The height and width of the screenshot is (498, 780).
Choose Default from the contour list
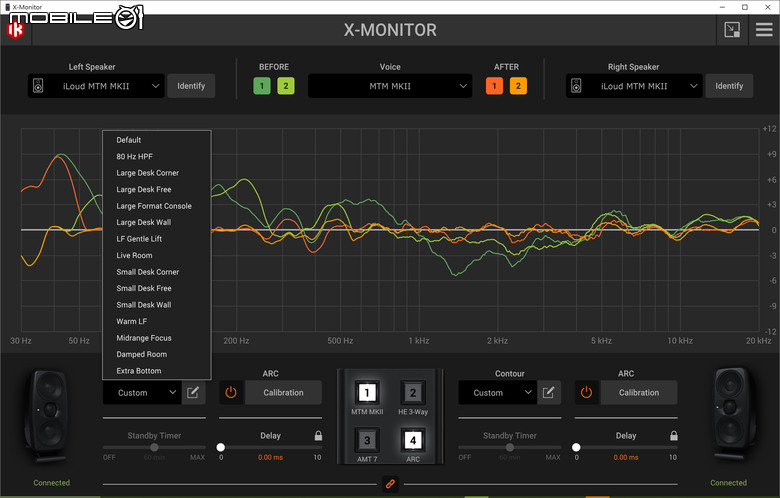point(157,140)
